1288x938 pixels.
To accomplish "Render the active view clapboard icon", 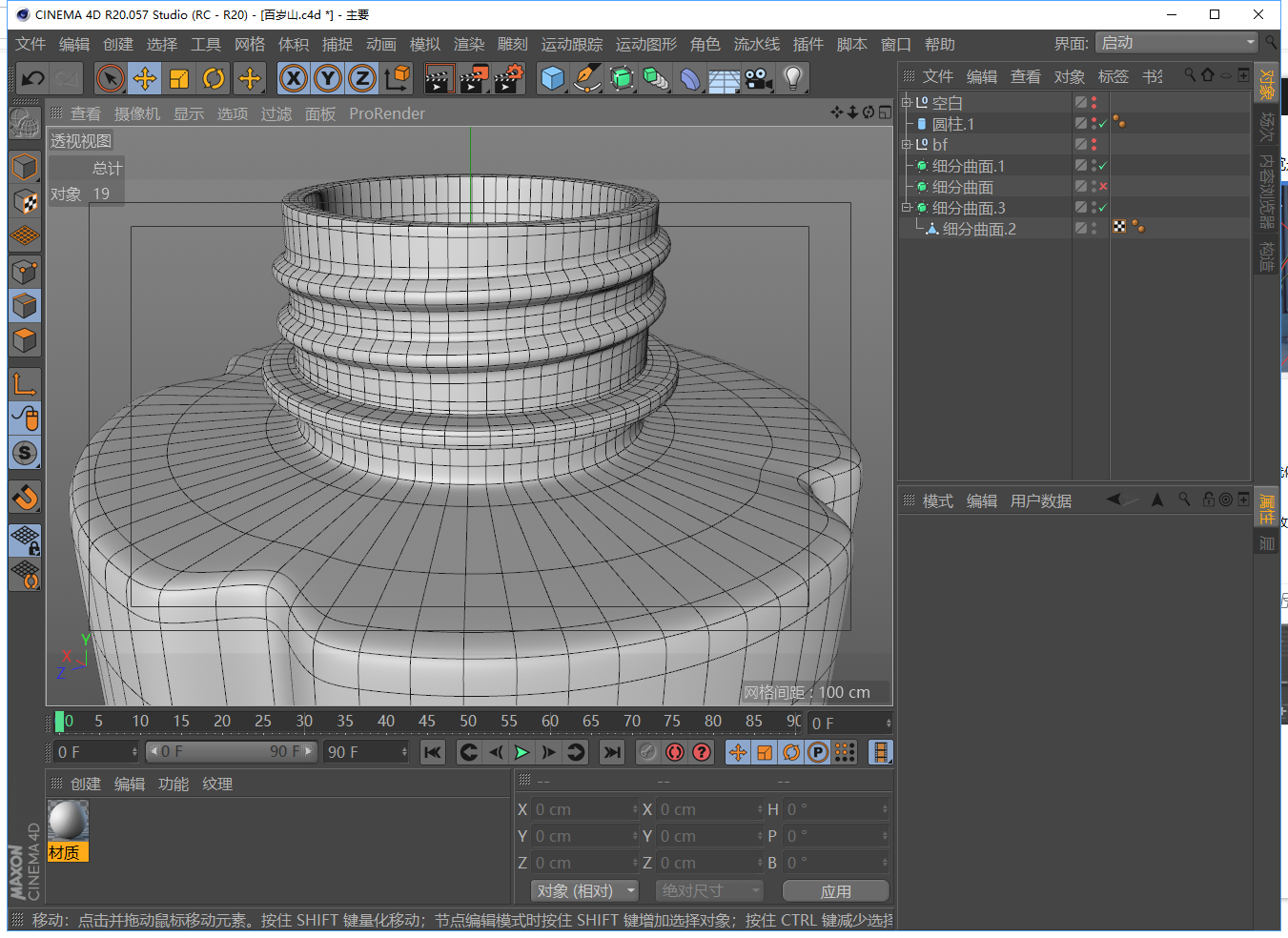I will [x=439, y=78].
